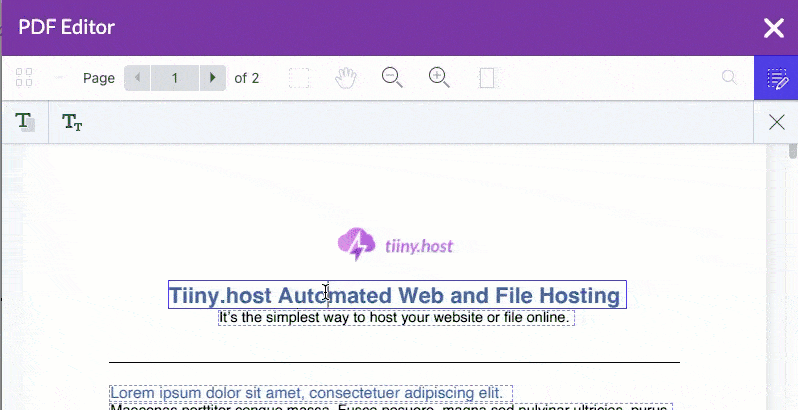798x410 pixels.
Task: Zoom out of the document
Action: click(x=392, y=78)
